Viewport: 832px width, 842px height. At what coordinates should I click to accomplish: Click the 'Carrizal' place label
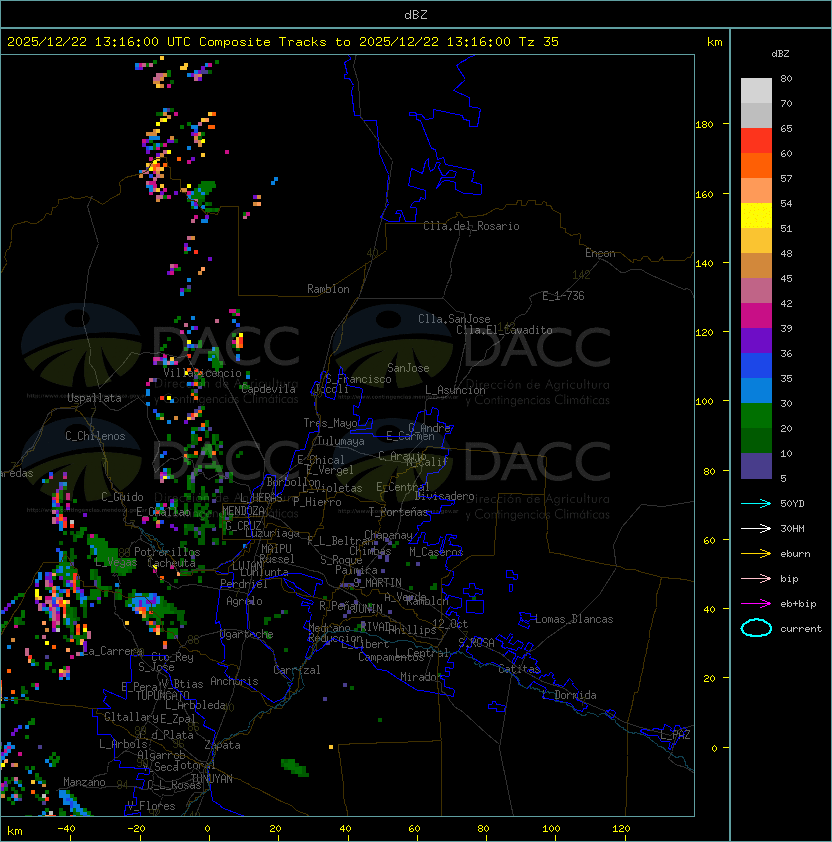[x=296, y=670]
